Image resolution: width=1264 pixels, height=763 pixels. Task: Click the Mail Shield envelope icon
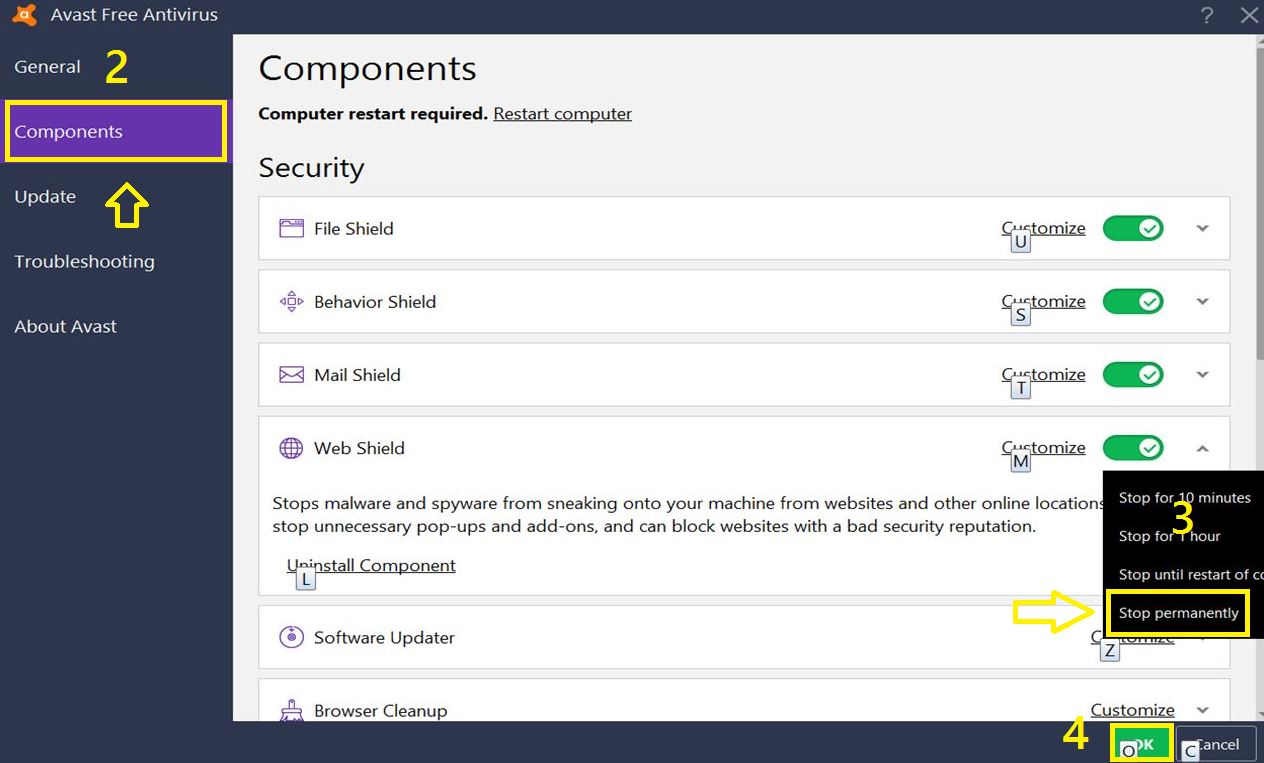pos(291,375)
